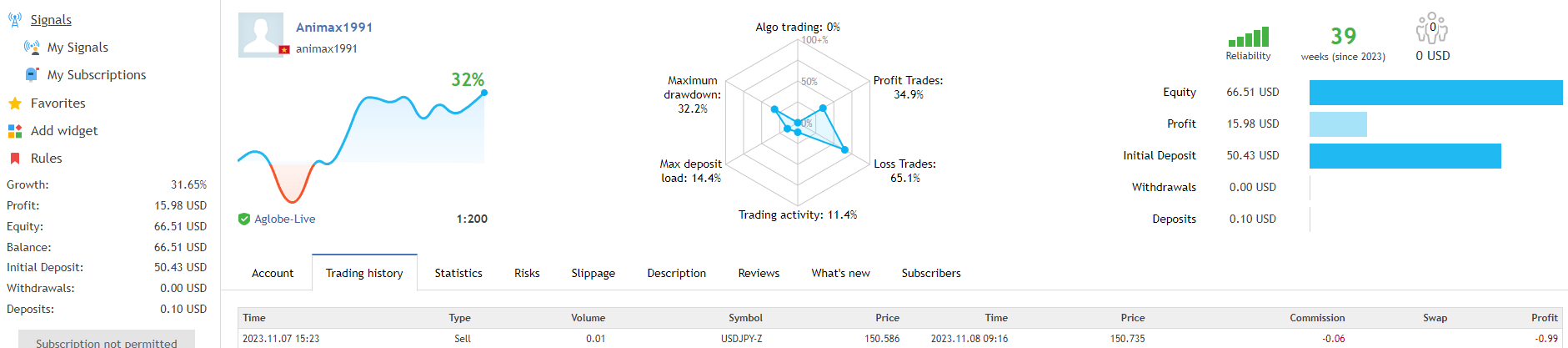Select the Risks tab
The height and width of the screenshot is (348, 1568).
tap(527, 273)
